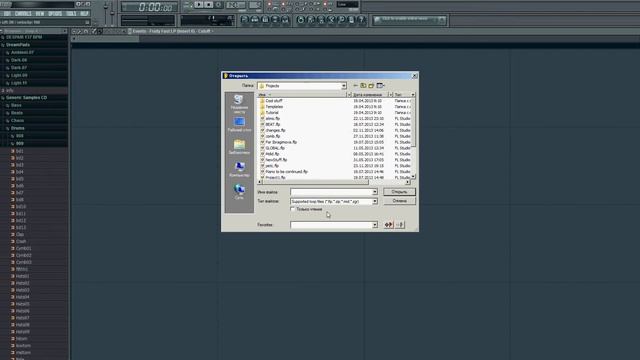Click the horizontal scrollbar of file list

coord(334,182)
